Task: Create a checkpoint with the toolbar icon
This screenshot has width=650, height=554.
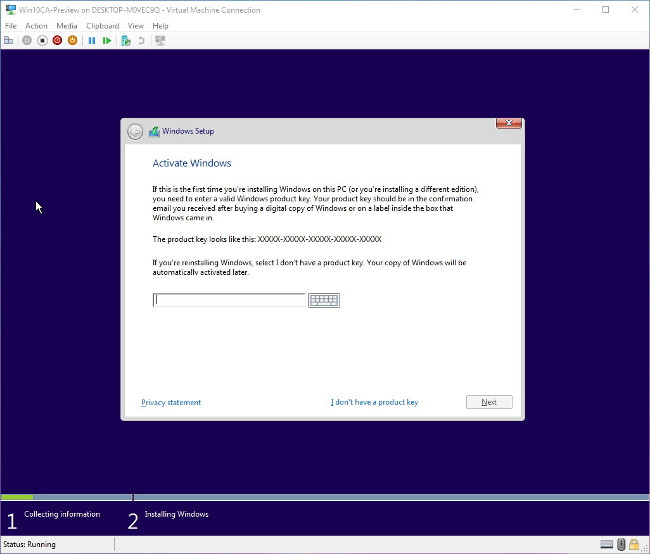Action: (x=126, y=41)
